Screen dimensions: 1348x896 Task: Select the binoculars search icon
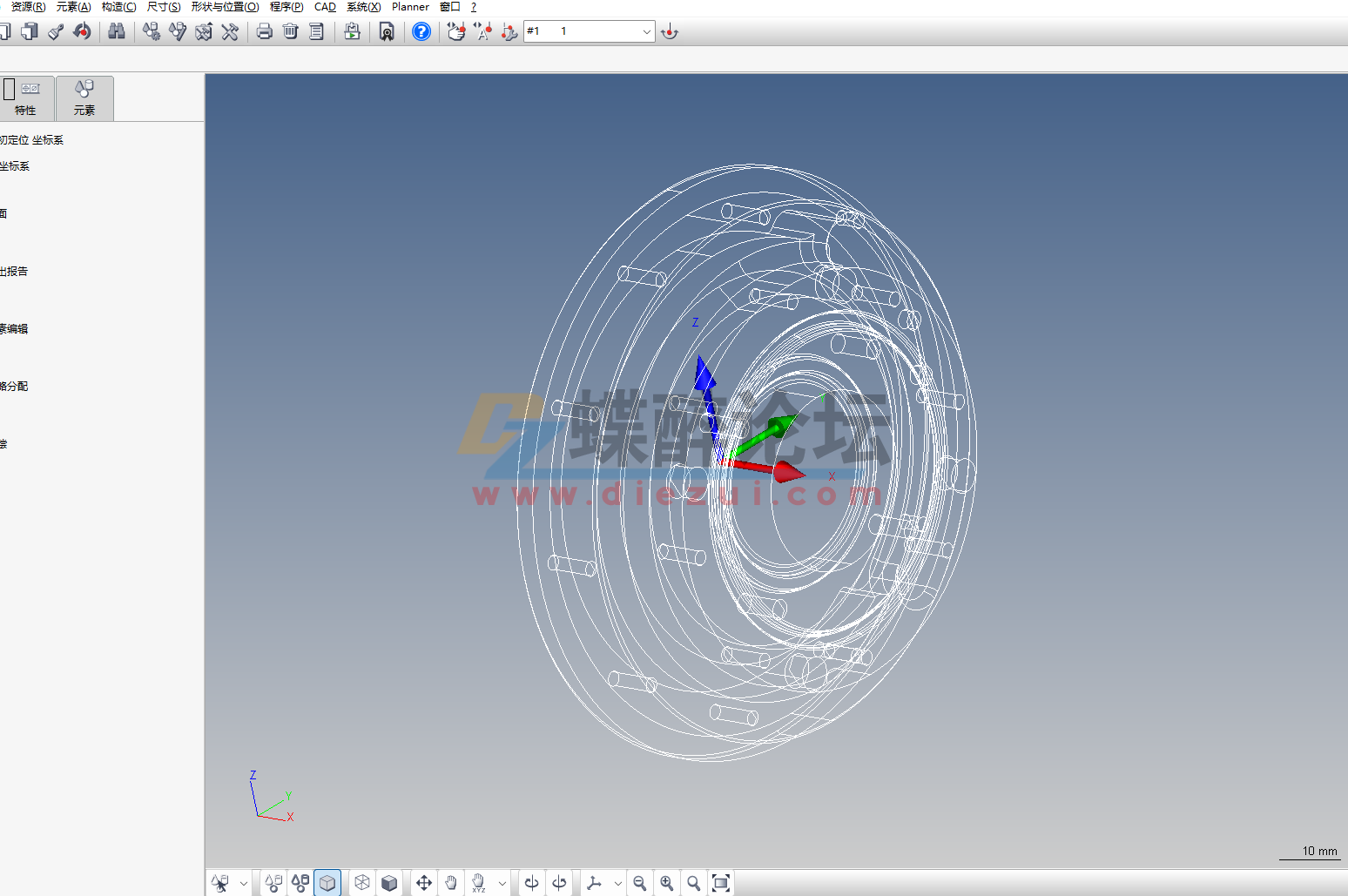coord(117,30)
